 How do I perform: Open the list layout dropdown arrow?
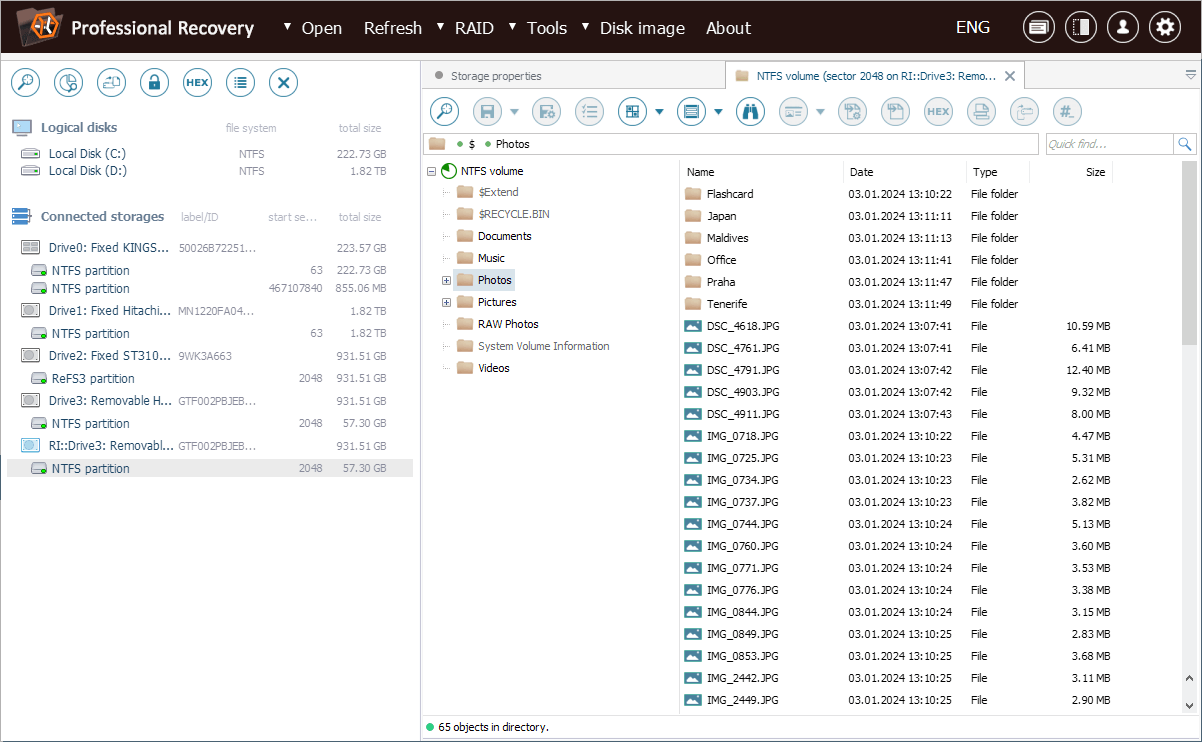click(x=719, y=112)
